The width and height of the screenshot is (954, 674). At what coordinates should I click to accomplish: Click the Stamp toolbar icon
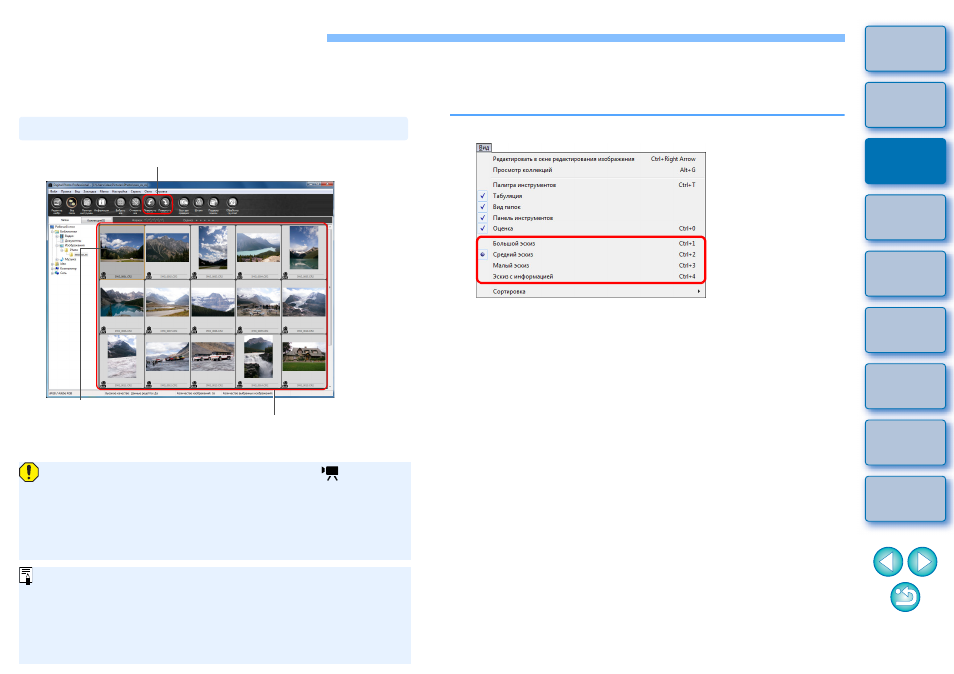(198, 203)
